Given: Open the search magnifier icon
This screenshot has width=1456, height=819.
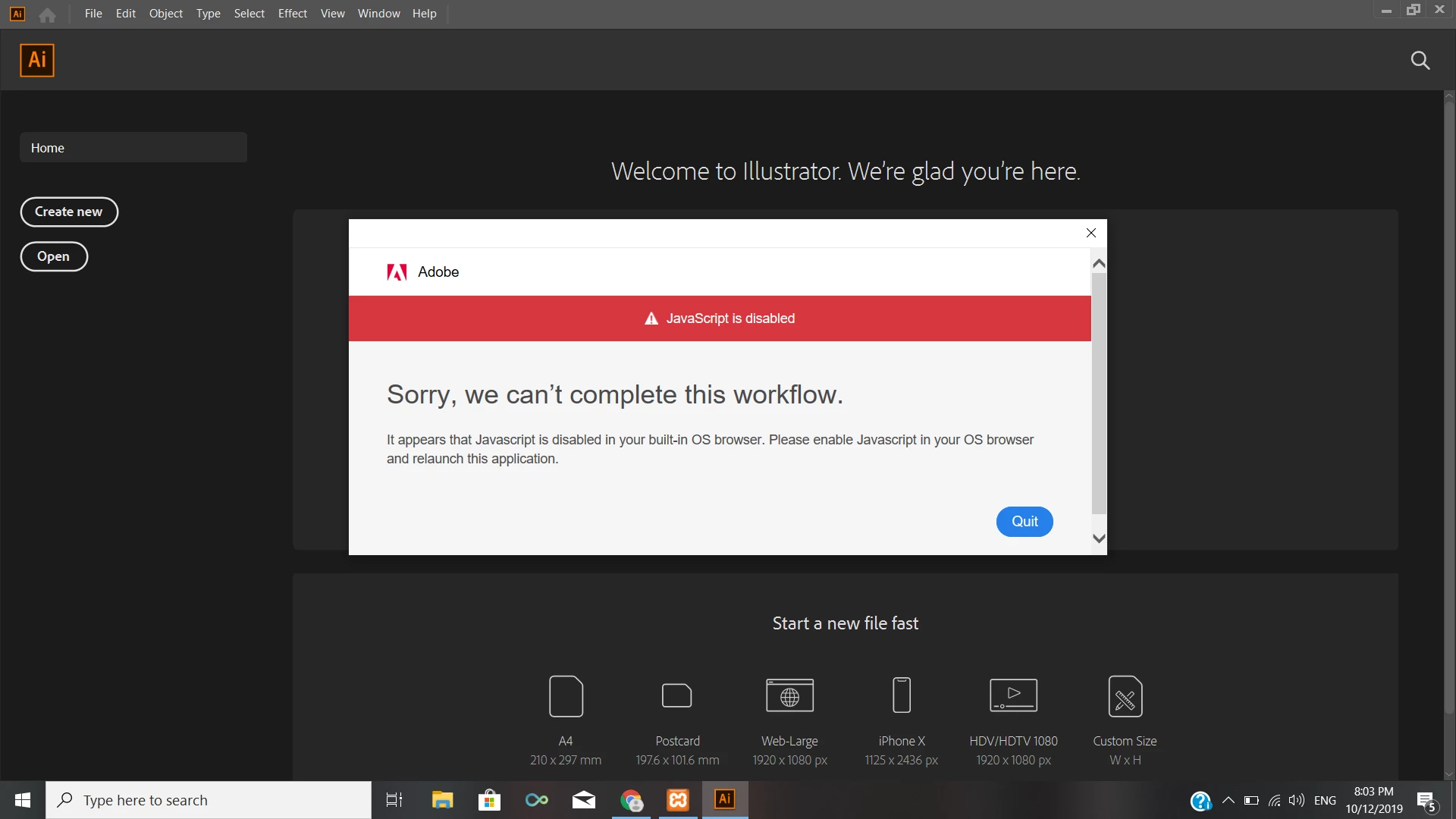Looking at the screenshot, I should [x=1420, y=61].
